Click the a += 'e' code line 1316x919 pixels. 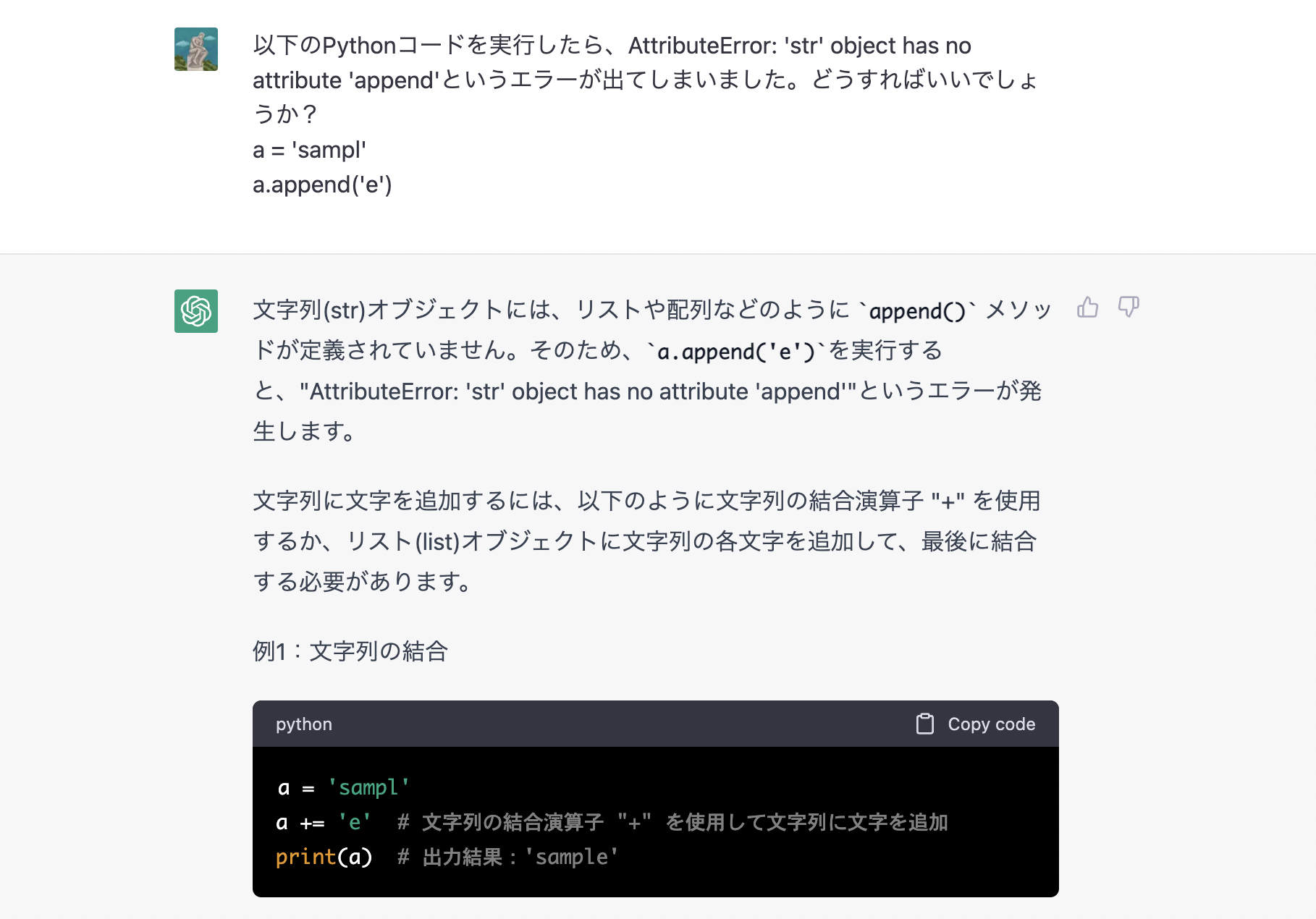pyautogui.click(x=323, y=822)
